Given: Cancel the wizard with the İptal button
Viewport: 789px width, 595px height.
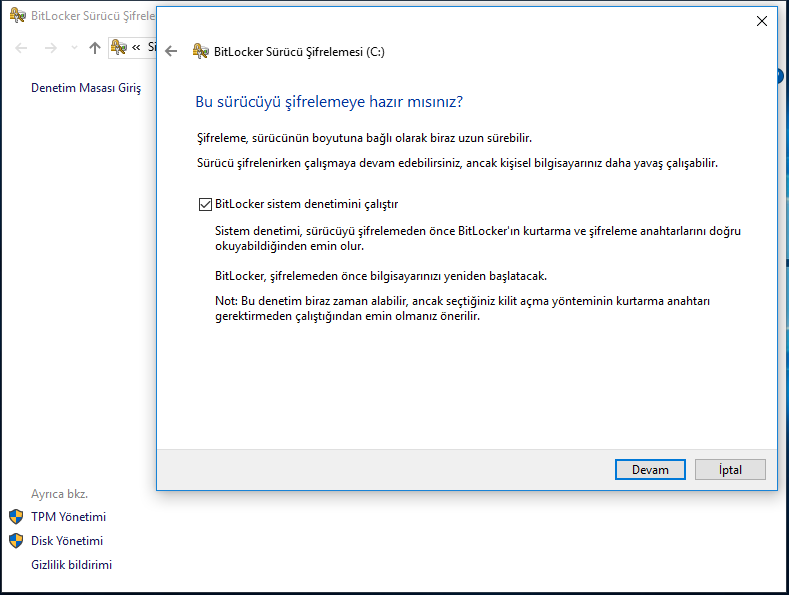Looking at the screenshot, I should pos(729,469).
